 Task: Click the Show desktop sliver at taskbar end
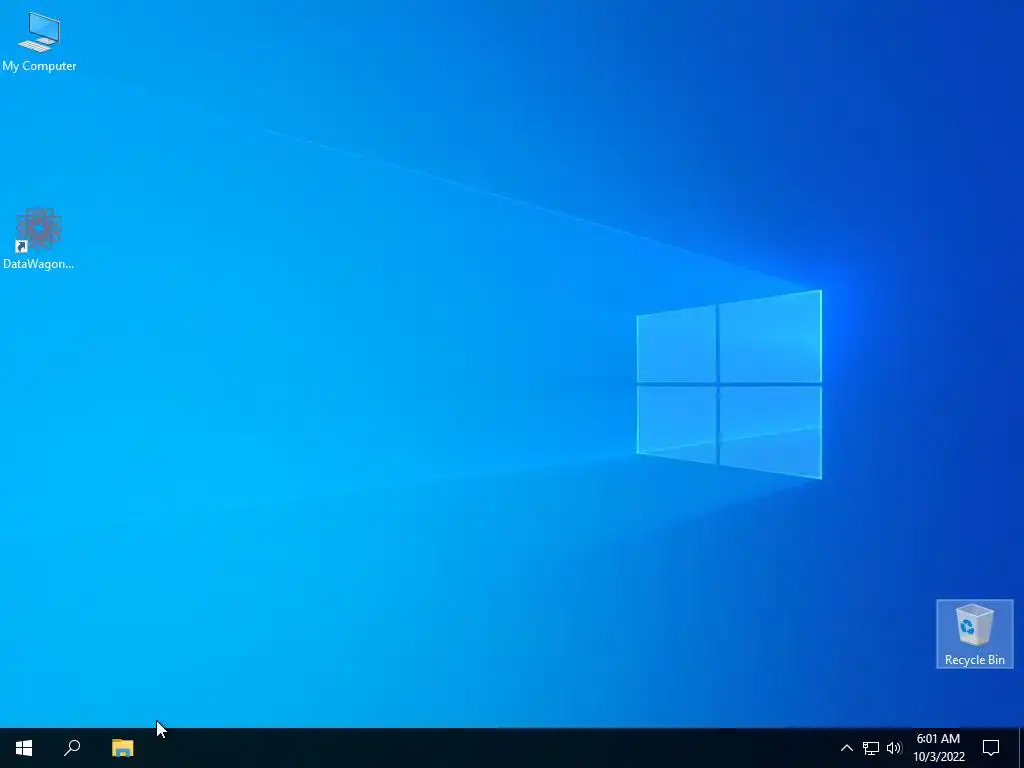[x=1021, y=748]
